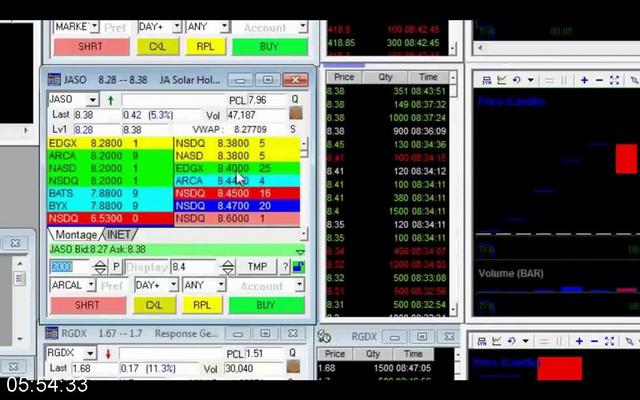
Task: Click undo arrow on RGDX chart toolbar
Action: 511,341
